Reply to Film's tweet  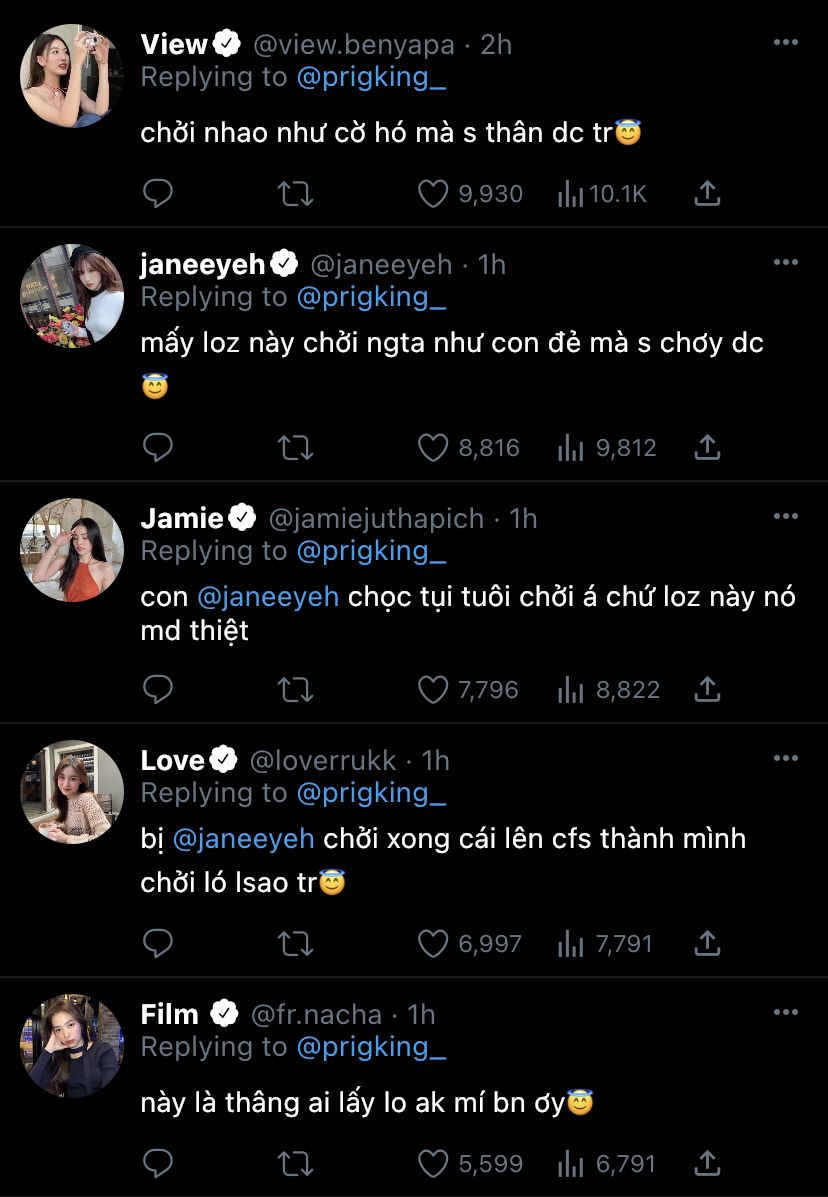pyautogui.click(x=158, y=1163)
